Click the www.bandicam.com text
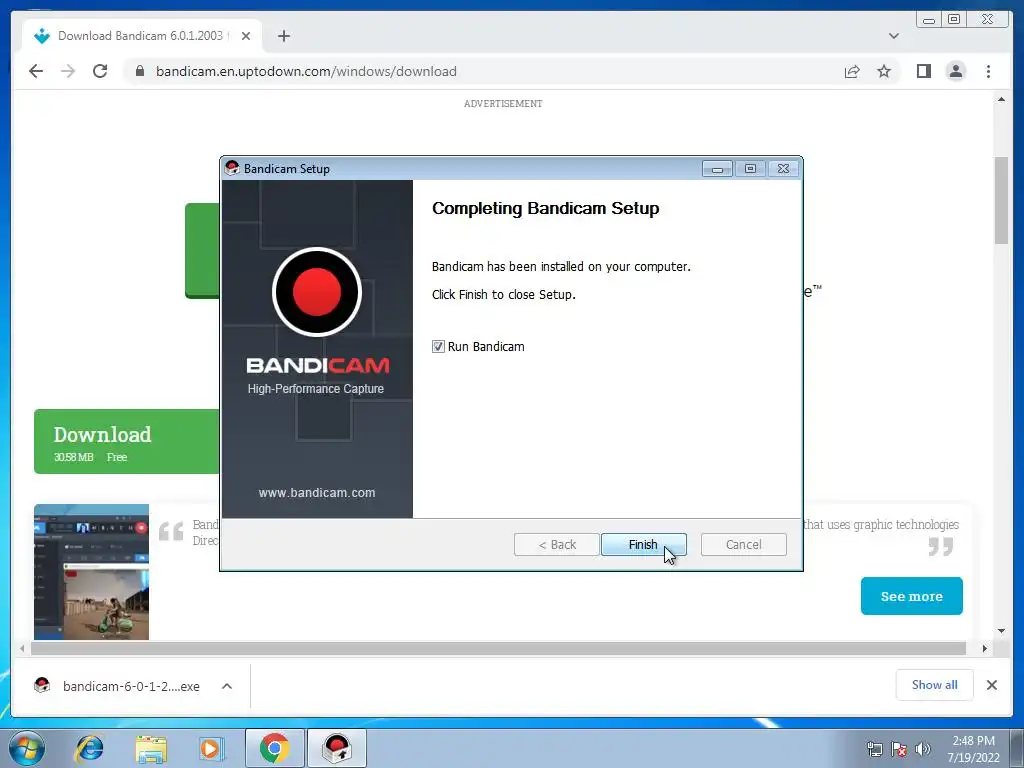 317,492
